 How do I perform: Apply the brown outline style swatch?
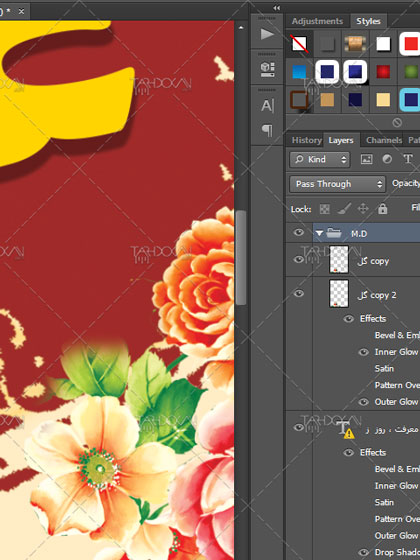click(x=299, y=100)
